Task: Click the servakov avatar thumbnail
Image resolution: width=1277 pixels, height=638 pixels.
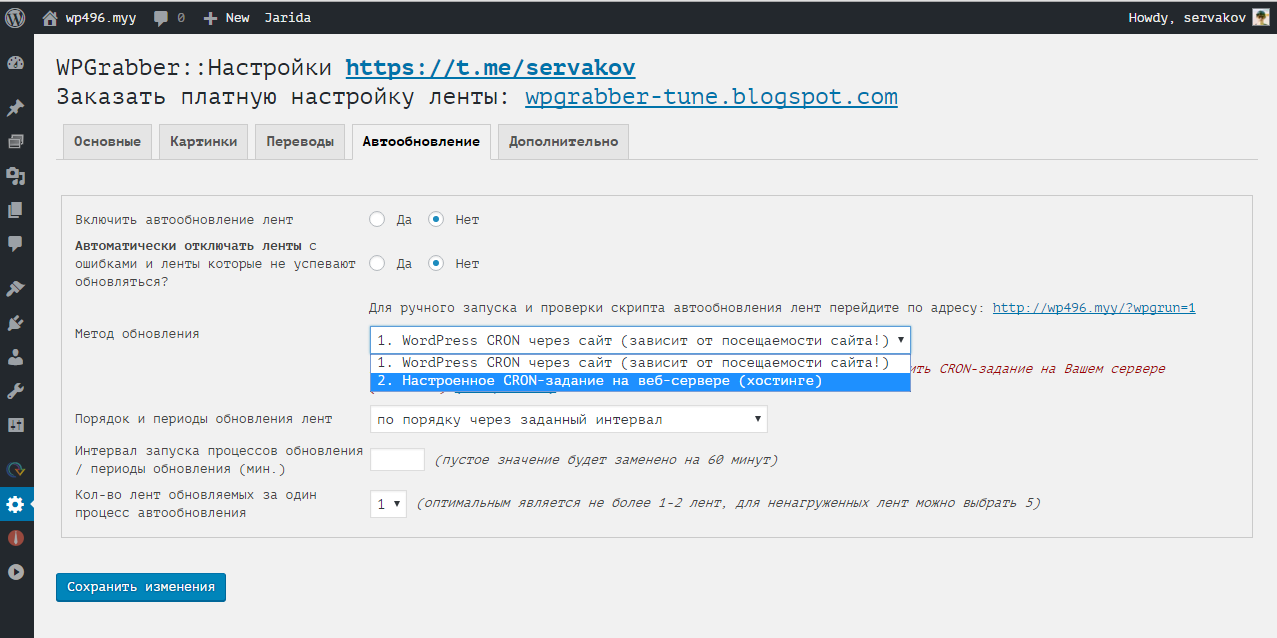Action: (1261, 18)
